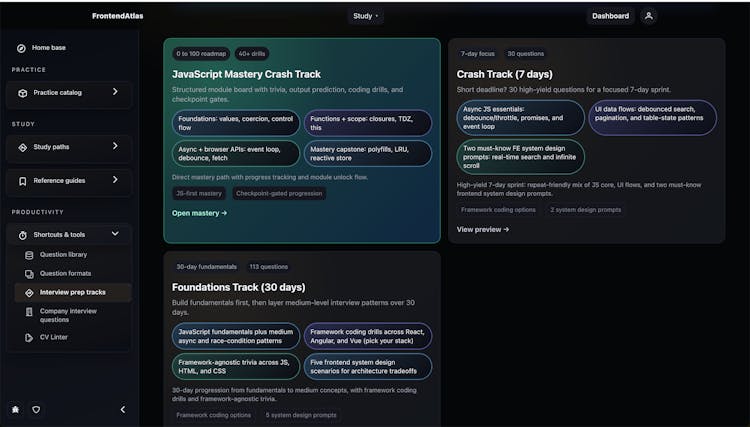This screenshot has width=750, height=427.
Task: Open the user profile icon
Action: [649, 16]
